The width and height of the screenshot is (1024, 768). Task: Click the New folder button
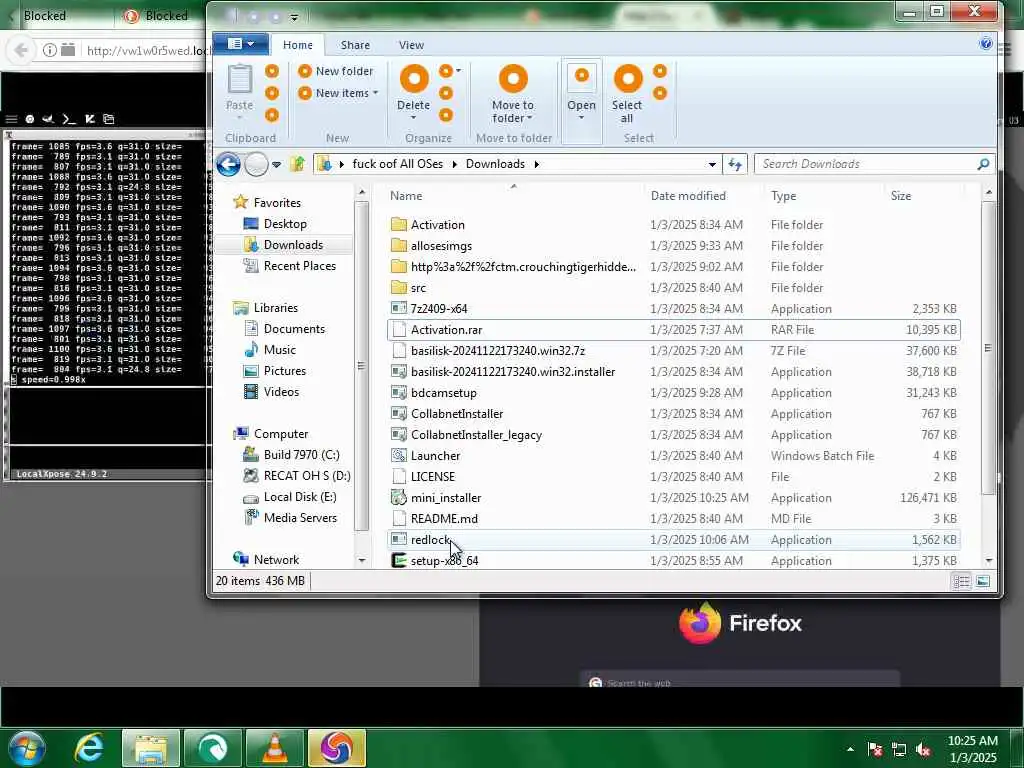click(x=336, y=71)
